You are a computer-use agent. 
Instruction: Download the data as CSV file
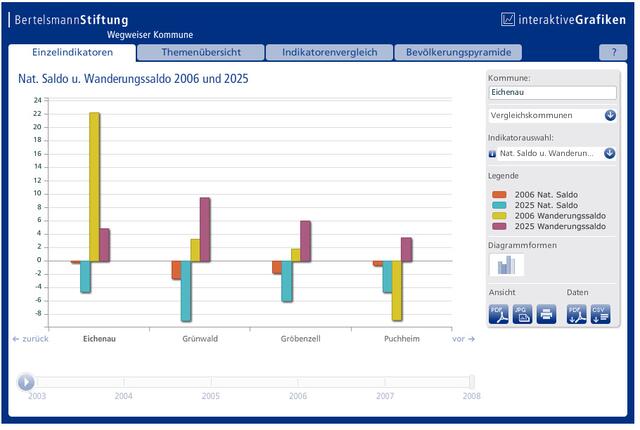tap(600, 314)
